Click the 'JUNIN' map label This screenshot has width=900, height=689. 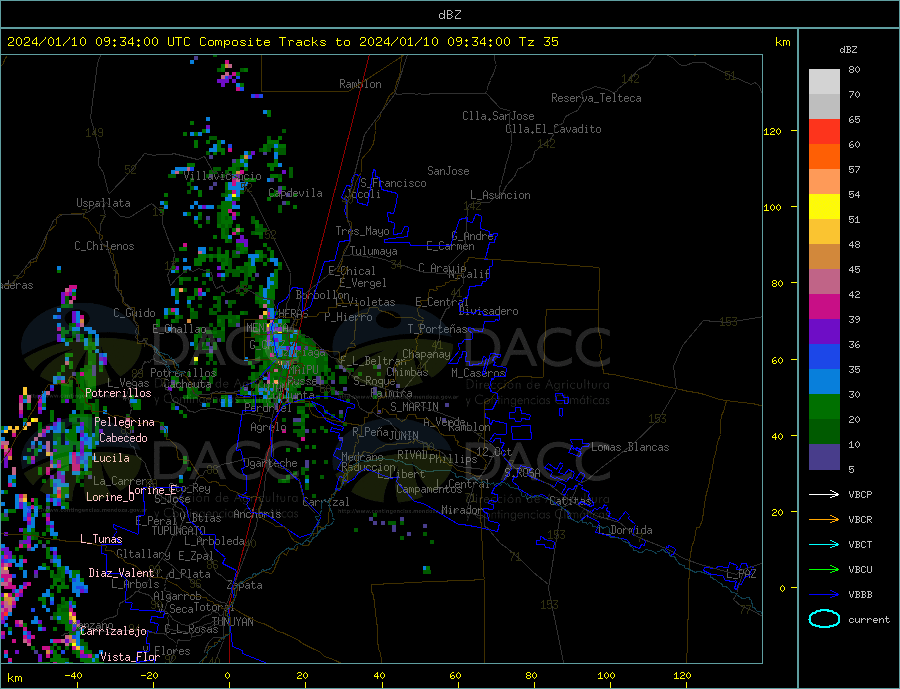pos(404,436)
